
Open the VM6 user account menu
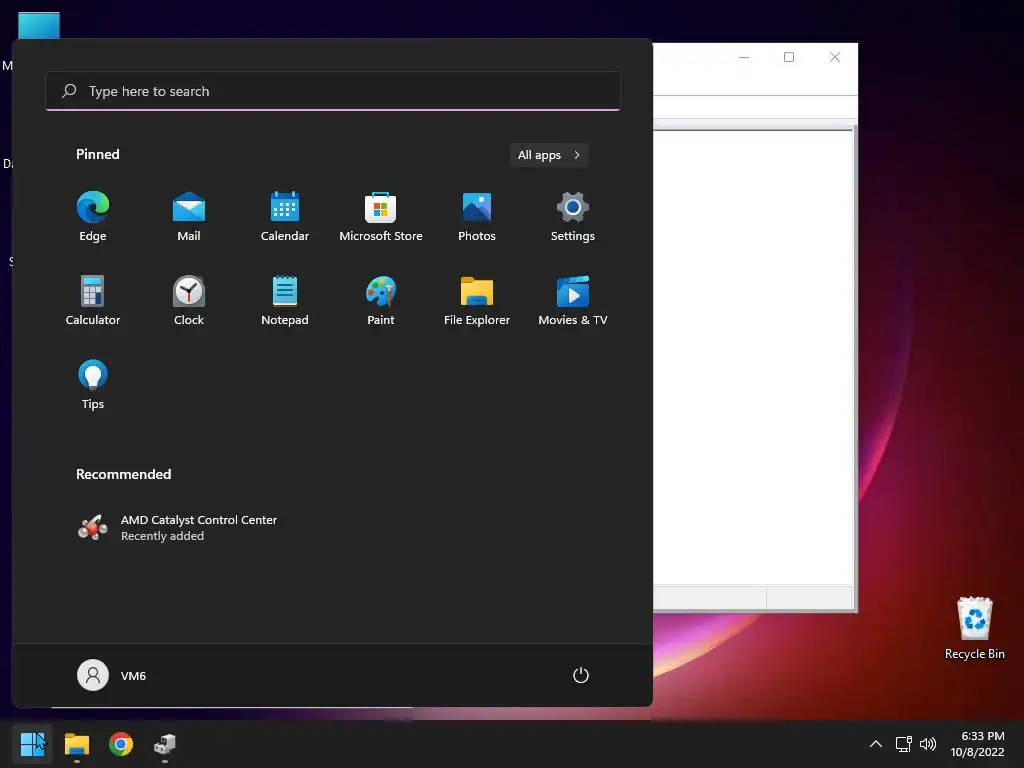point(112,675)
